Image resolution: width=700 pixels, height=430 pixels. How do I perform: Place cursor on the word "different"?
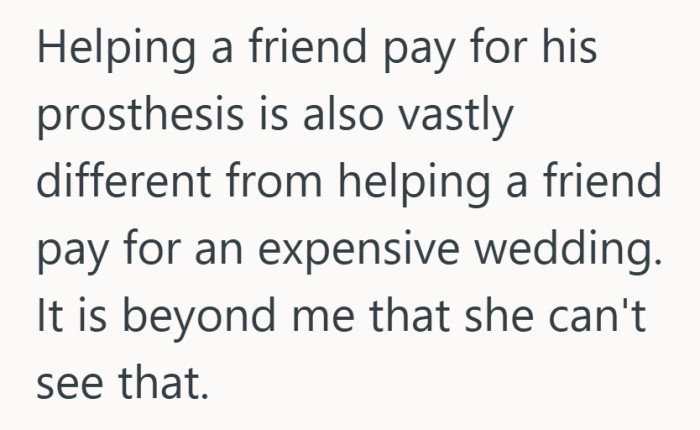pyautogui.click(x=124, y=180)
